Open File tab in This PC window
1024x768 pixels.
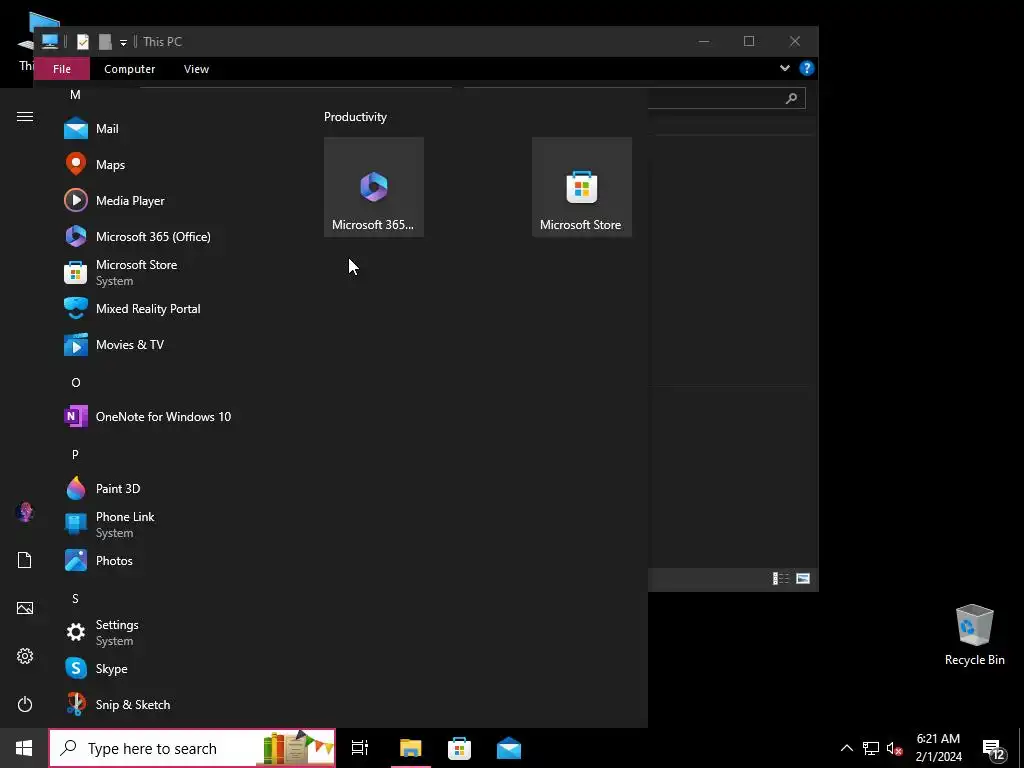click(x=62, y=69)
